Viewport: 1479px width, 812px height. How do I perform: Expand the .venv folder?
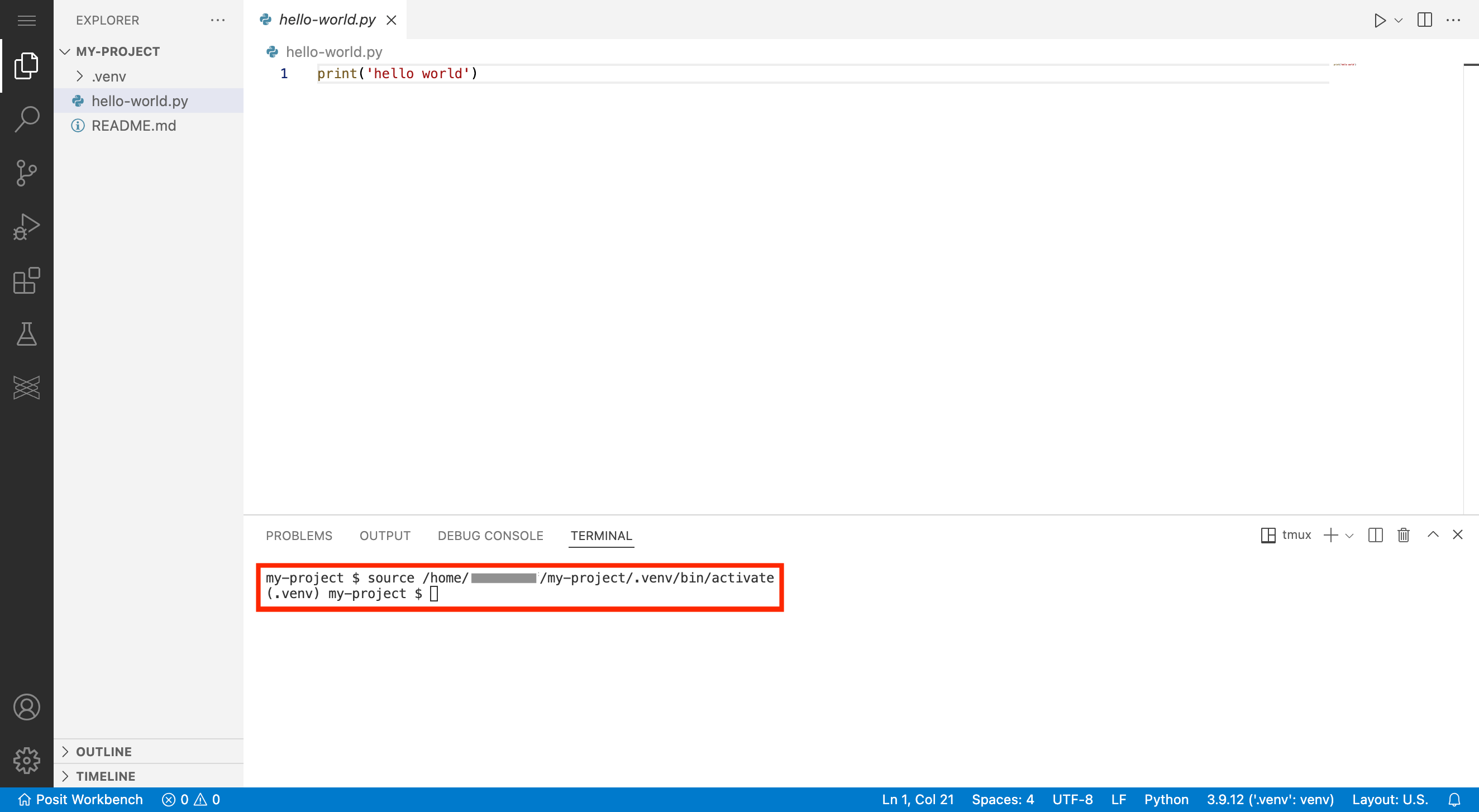(148, 77)
